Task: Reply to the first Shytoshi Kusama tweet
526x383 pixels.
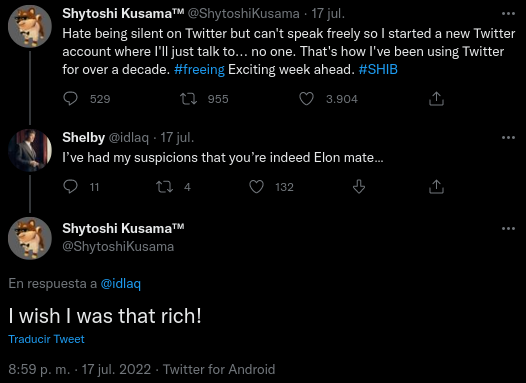Action: click(x=70, y=99)
